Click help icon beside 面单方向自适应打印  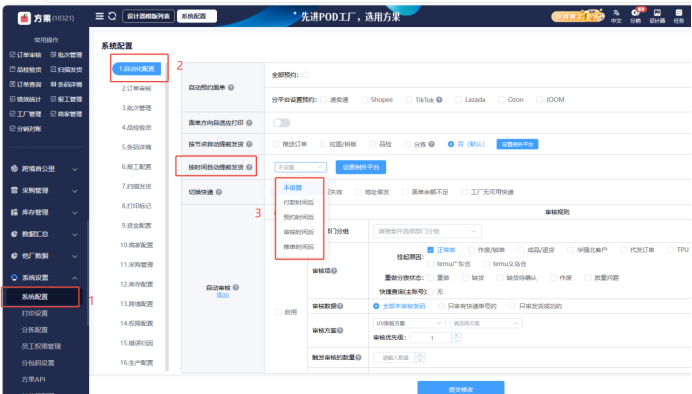tap(249, 123)
